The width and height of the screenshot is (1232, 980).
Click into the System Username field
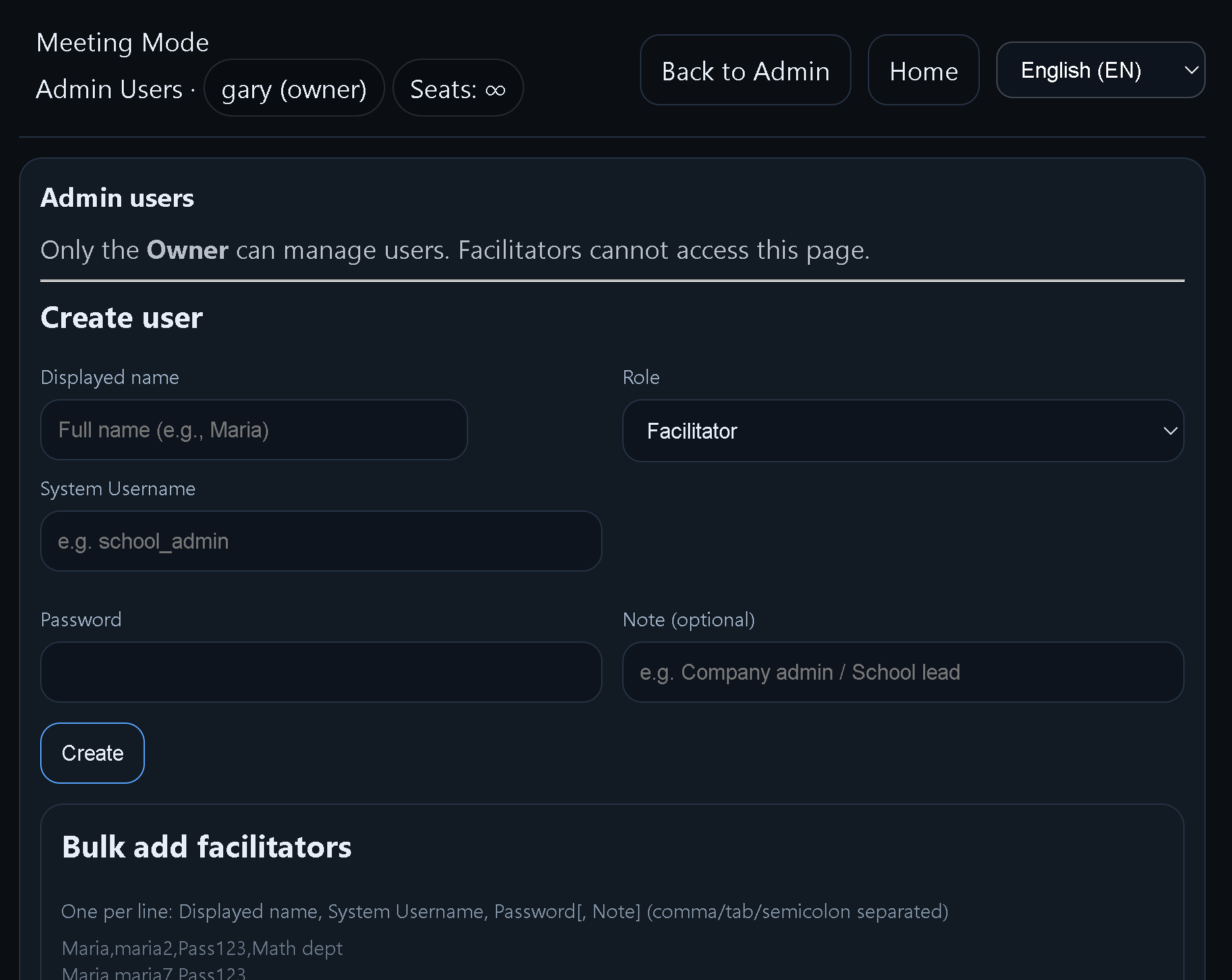[x=321, y=541]
